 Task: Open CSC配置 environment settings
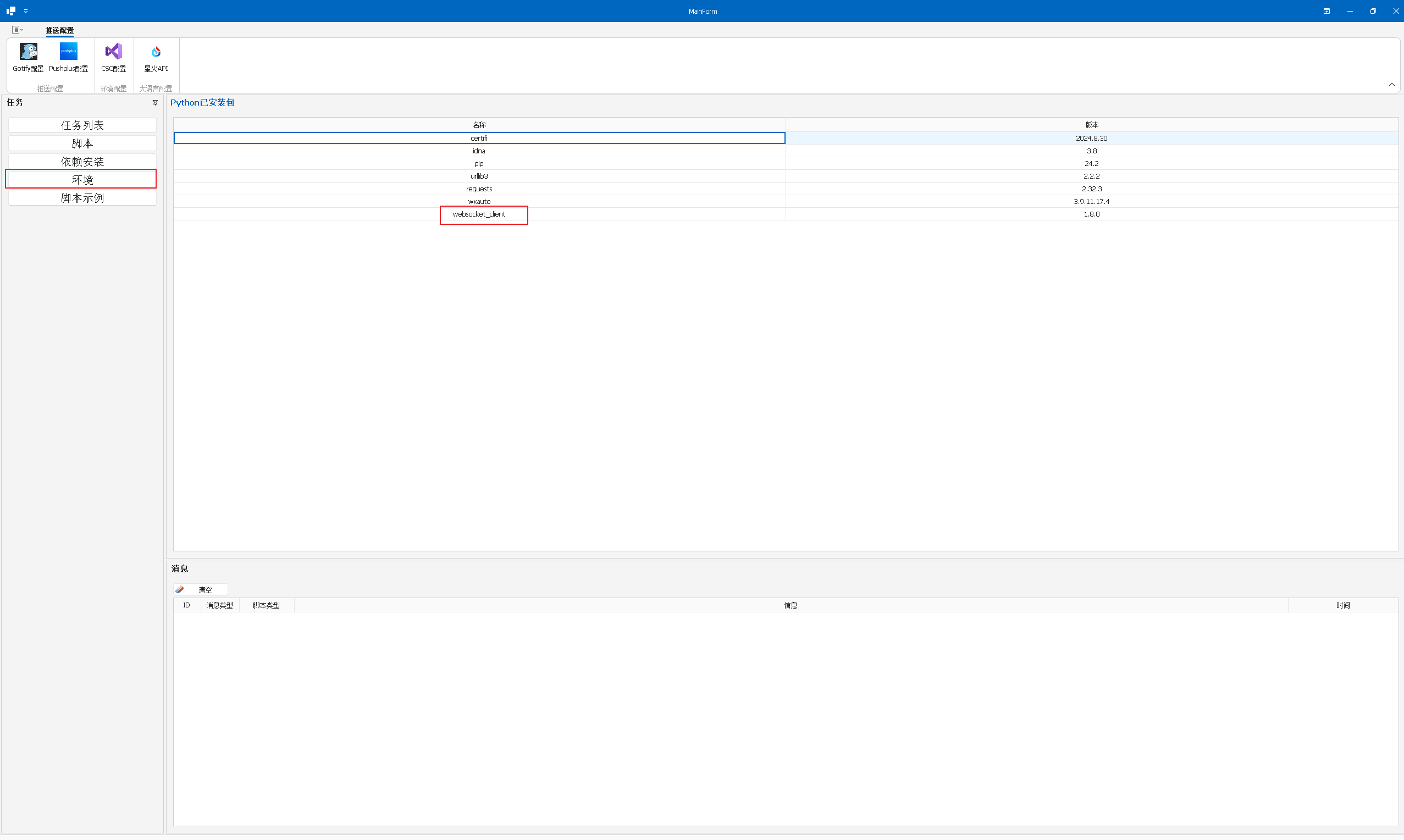pyautogui.click(x=113, y=57)
